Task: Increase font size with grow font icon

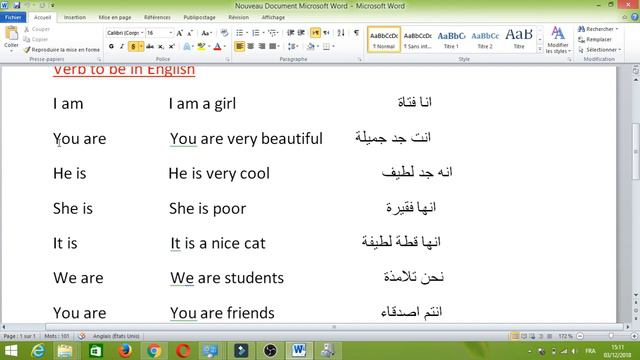Action: 180,33
